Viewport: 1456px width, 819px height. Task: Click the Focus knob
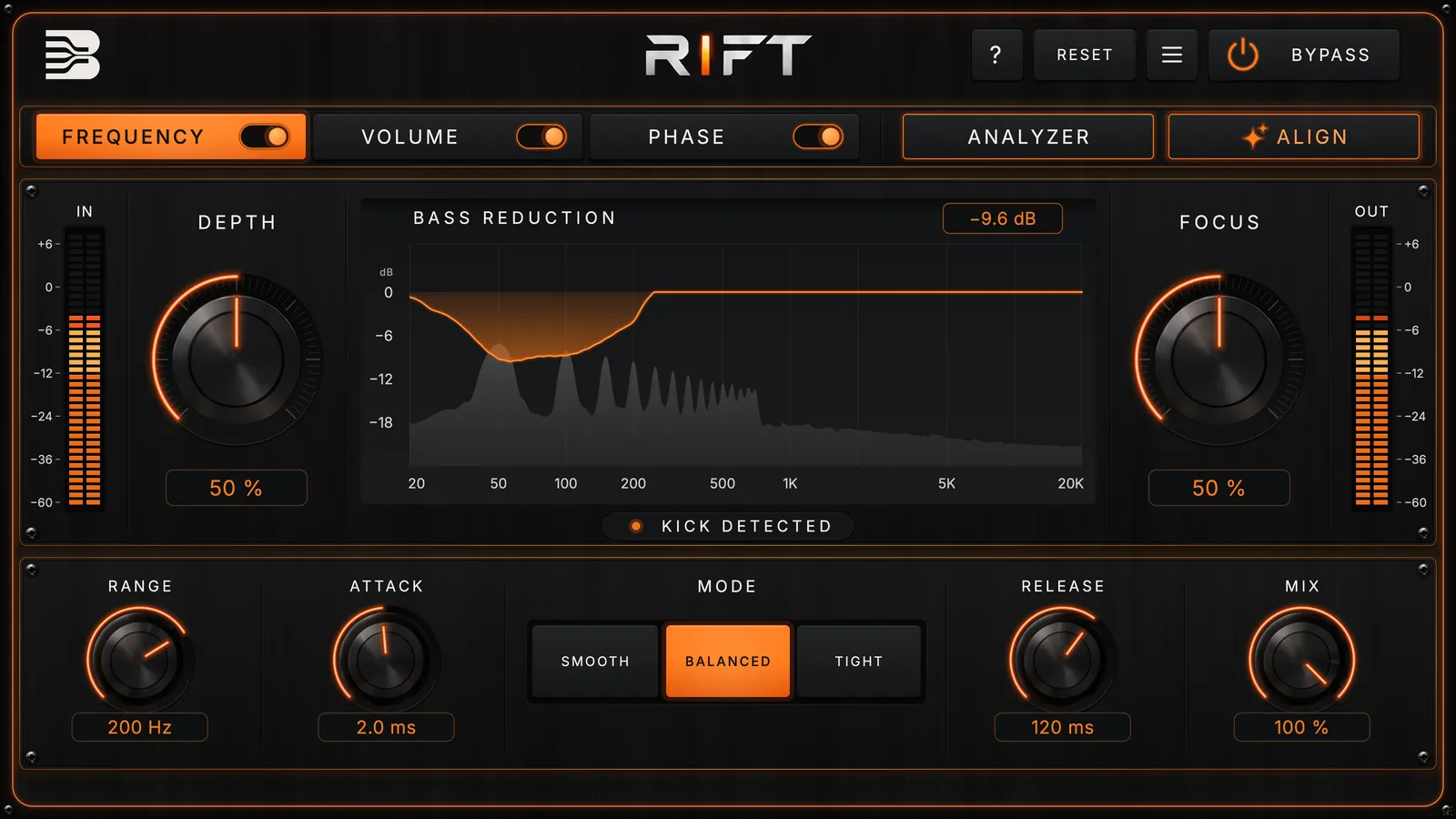coord(1219,359)
